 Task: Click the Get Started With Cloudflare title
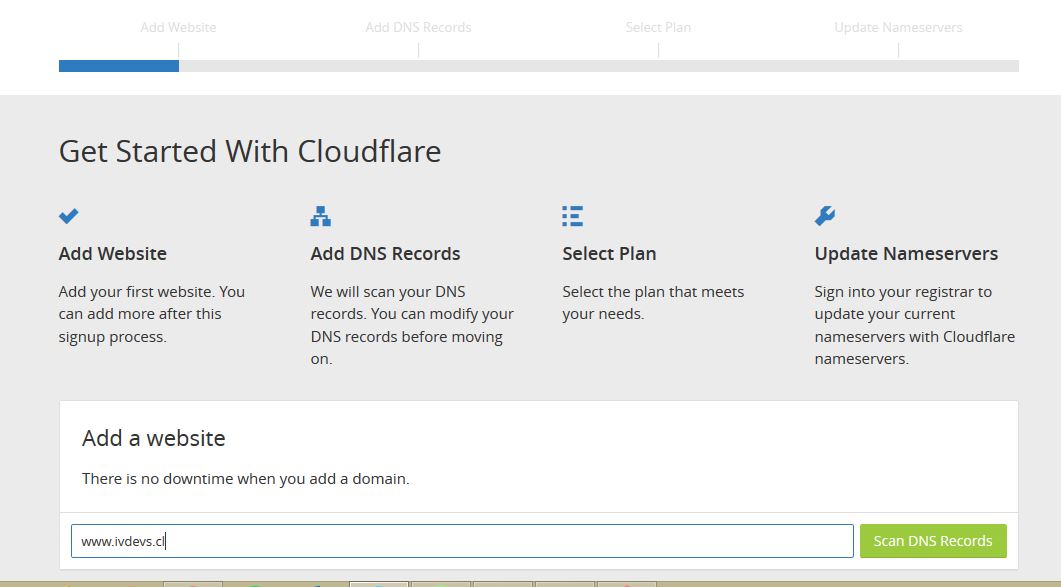[x=250, y=151]
